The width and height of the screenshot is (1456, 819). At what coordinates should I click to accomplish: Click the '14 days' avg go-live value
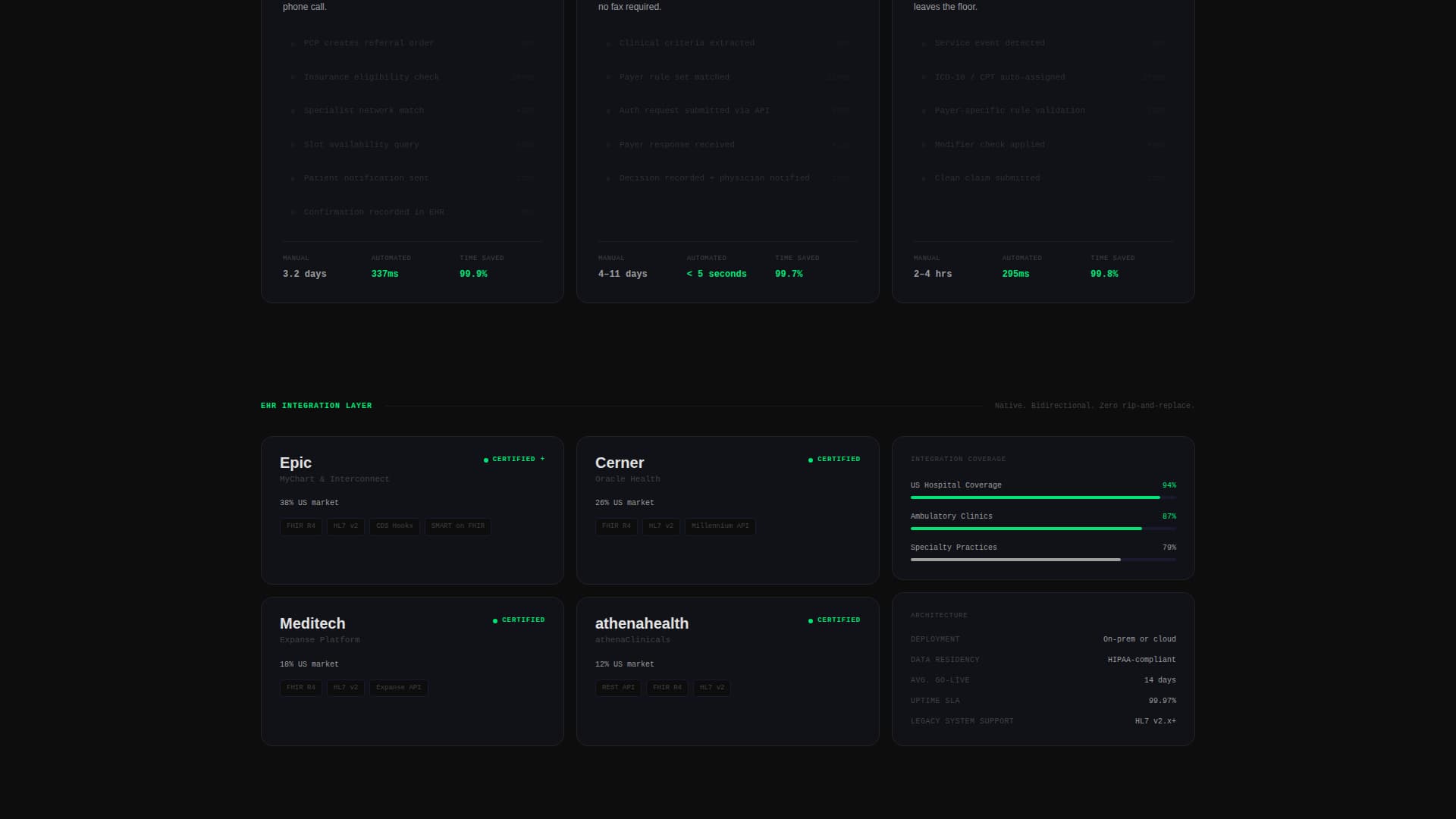tap(1160, 680)
